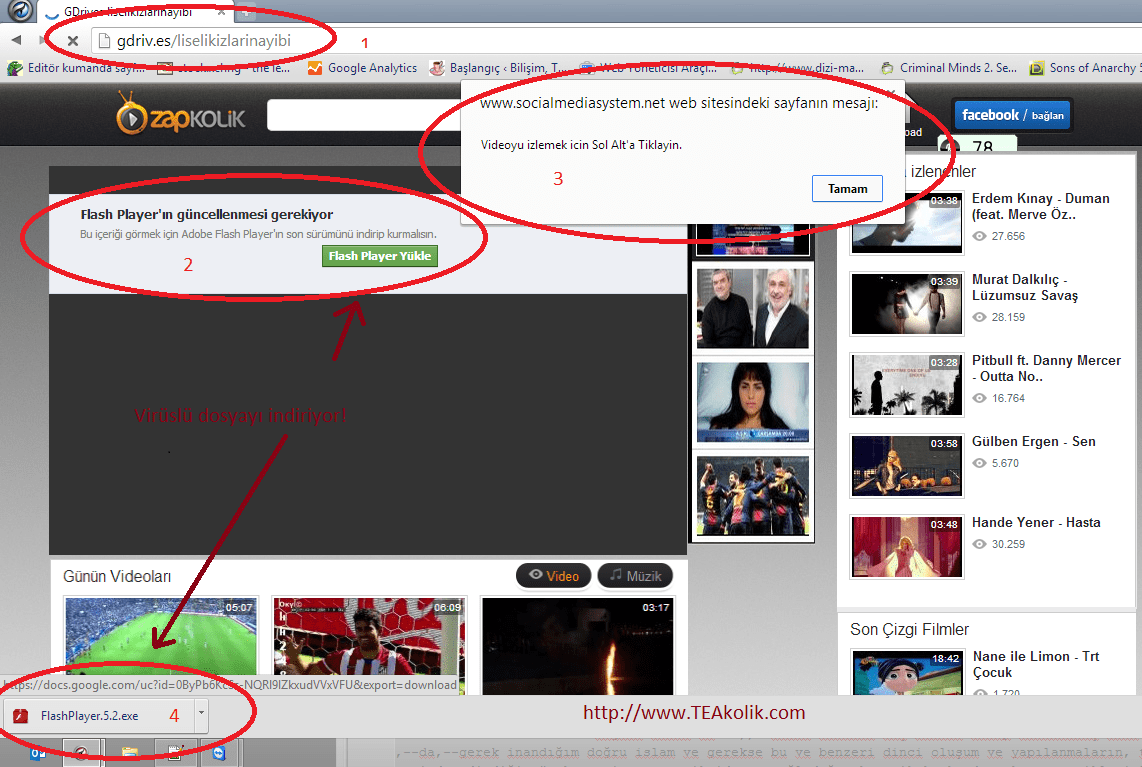Click the Flash Player Yükle button
This screenshot has width=1142, height=767.
[x=379, y=256]
